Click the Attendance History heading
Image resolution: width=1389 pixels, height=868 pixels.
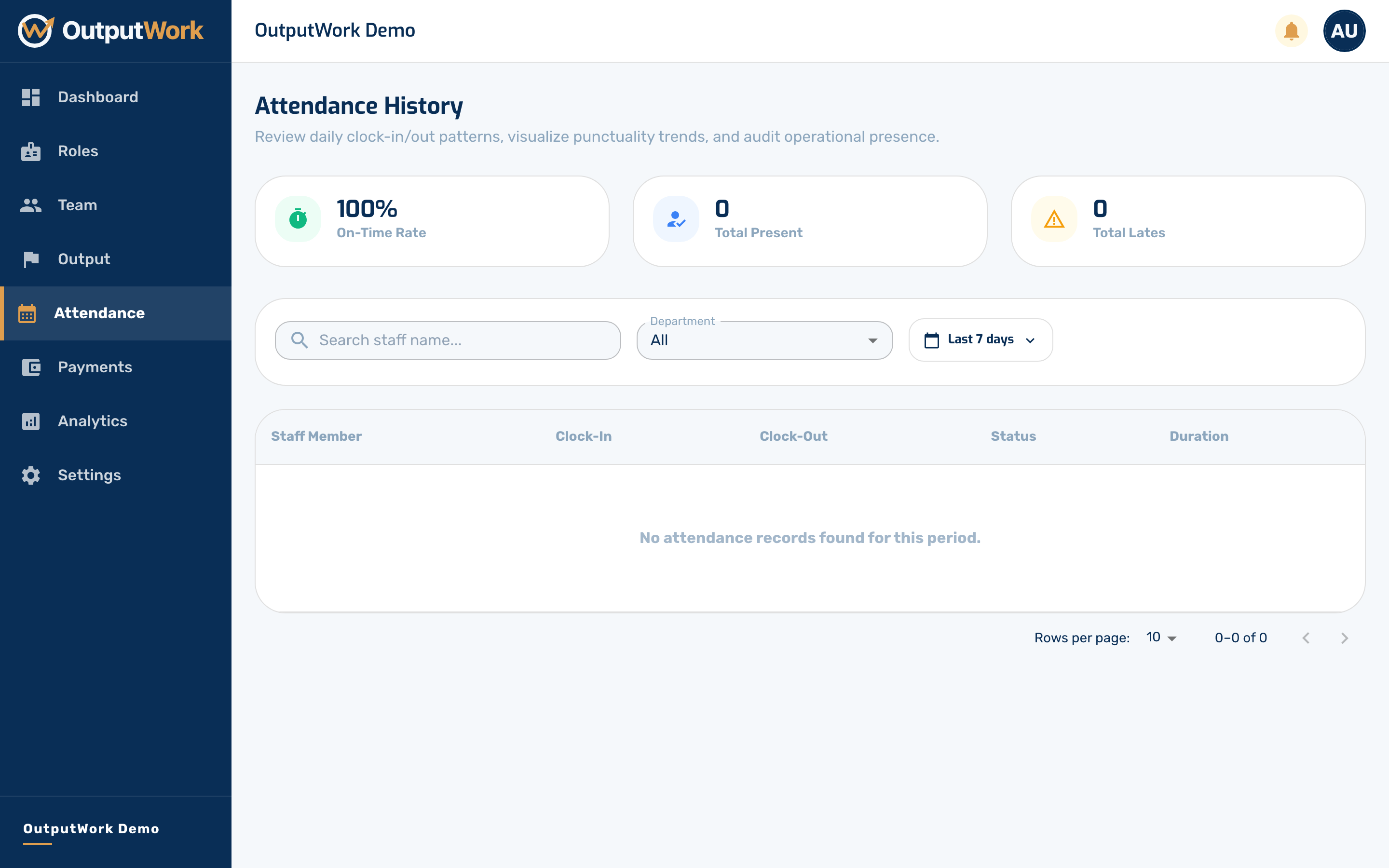pyautogui.click(x=359, y=106)
